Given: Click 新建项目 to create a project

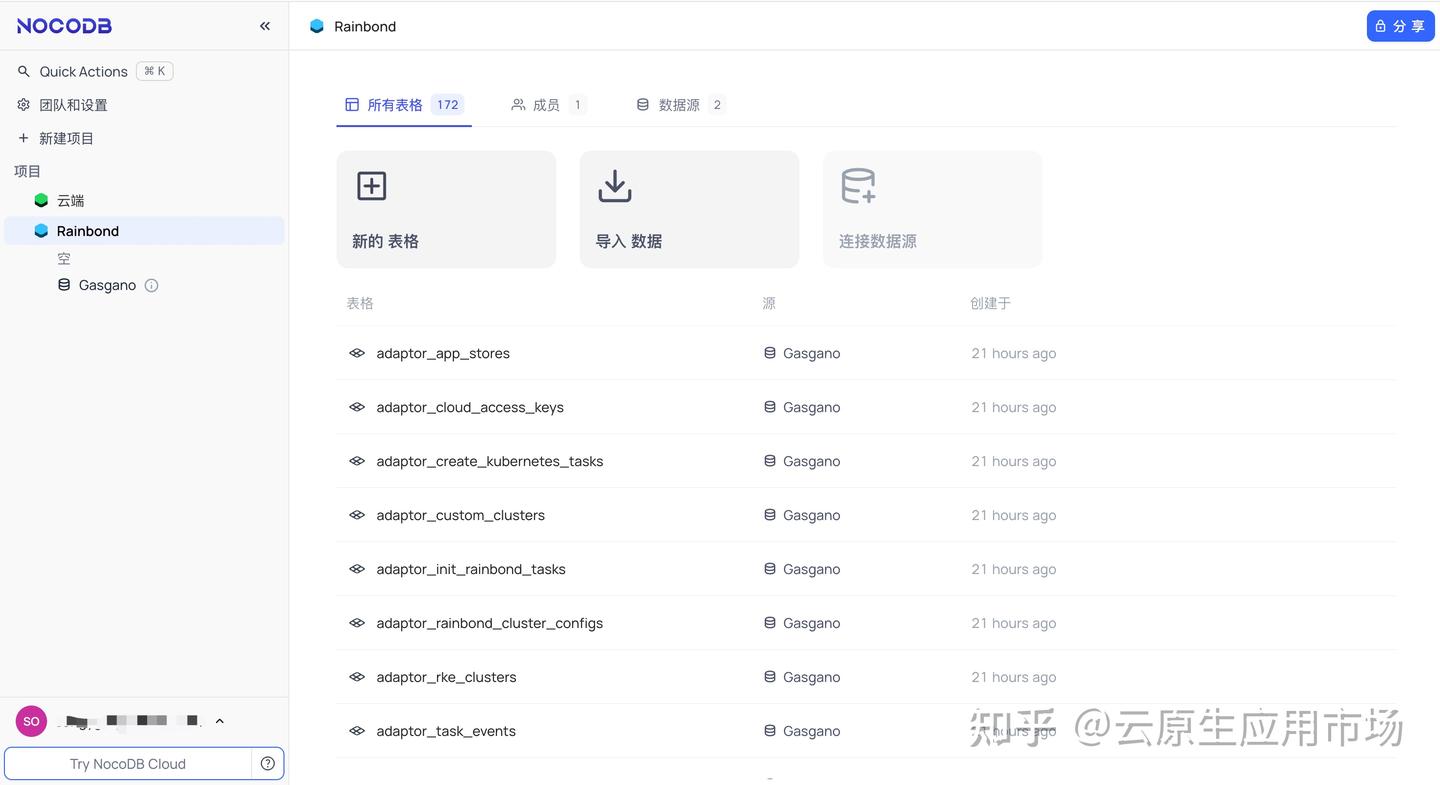Looking at the screenshot, I should tap(66, 137).
